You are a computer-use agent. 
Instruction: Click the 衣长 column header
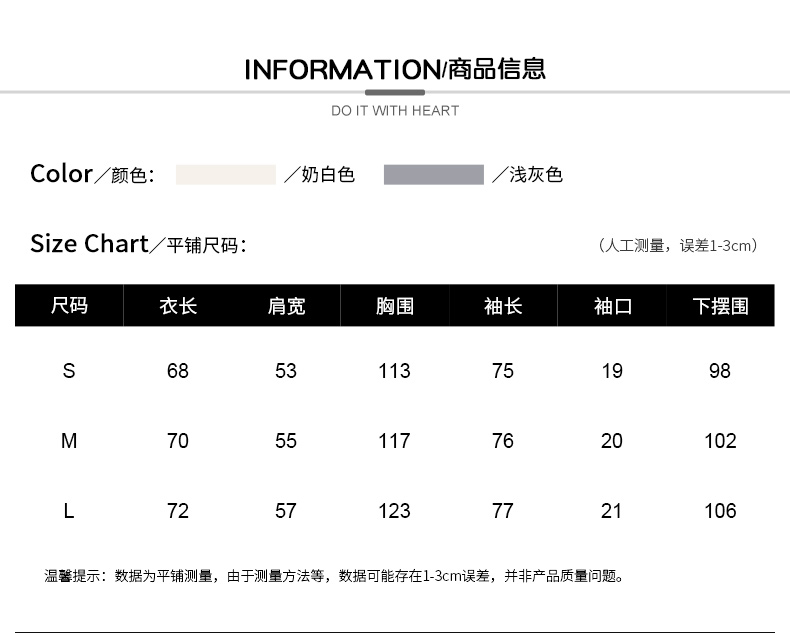(x=178, y=305)
